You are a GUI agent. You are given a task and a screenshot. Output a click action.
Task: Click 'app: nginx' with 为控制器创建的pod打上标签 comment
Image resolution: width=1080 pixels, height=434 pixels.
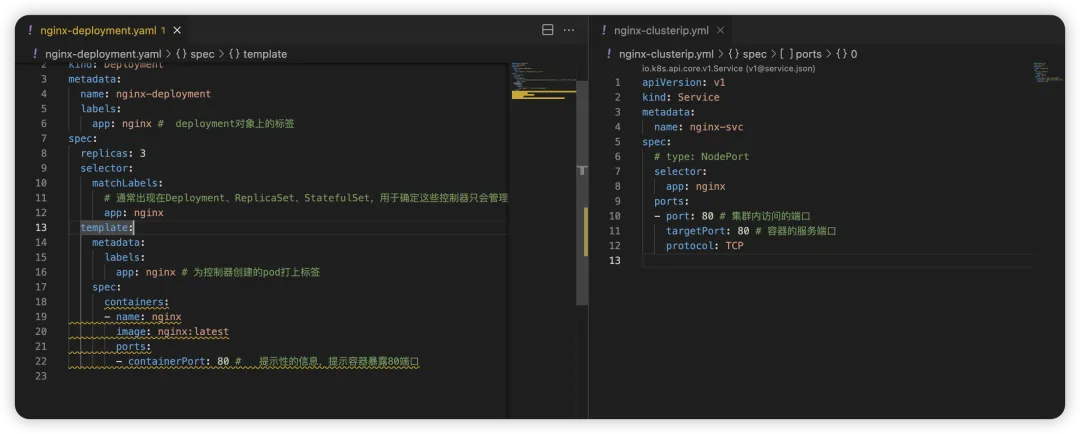(x=218, y=272)
